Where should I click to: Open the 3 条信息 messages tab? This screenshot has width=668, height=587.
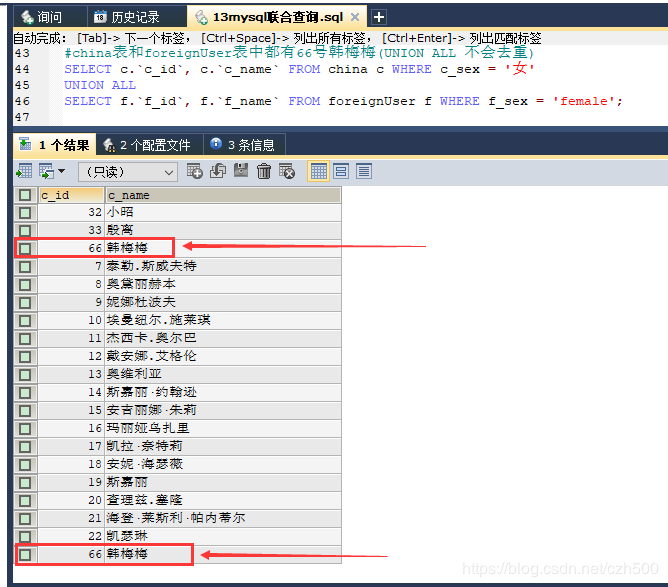pos(244,145)
